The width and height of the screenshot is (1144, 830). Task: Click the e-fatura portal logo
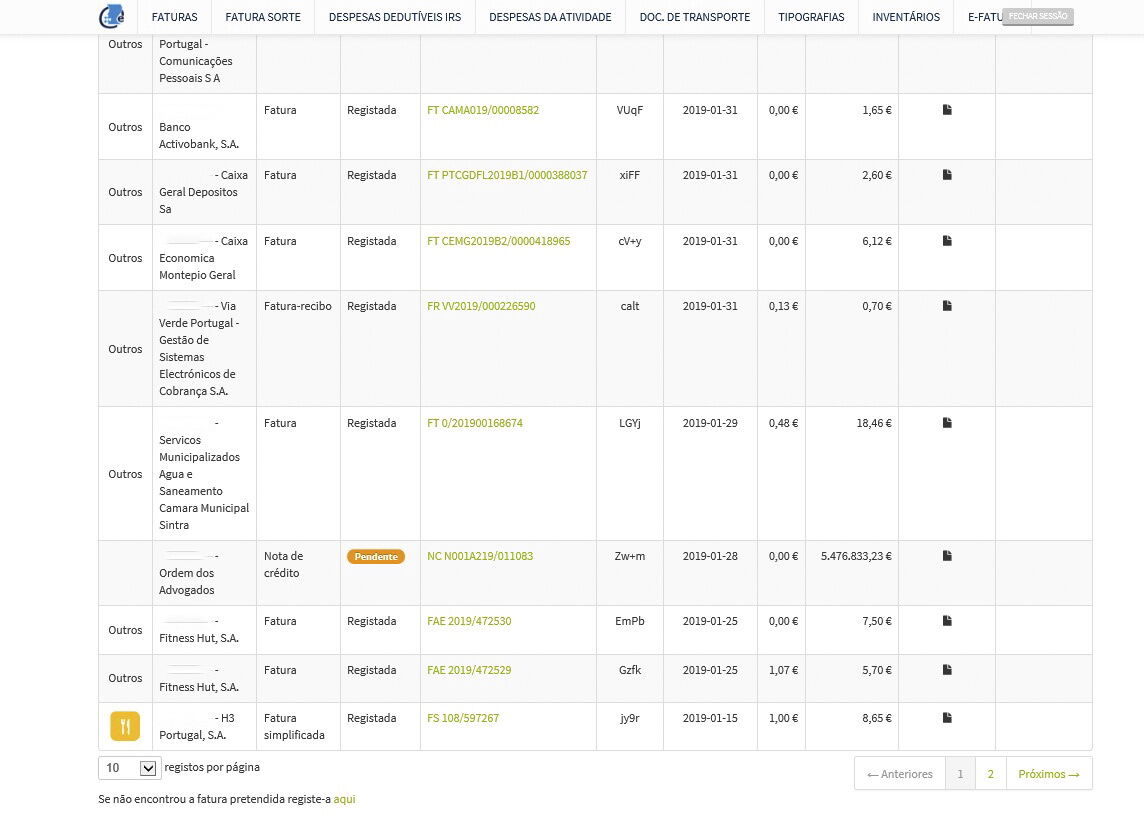tap(112, 16)
